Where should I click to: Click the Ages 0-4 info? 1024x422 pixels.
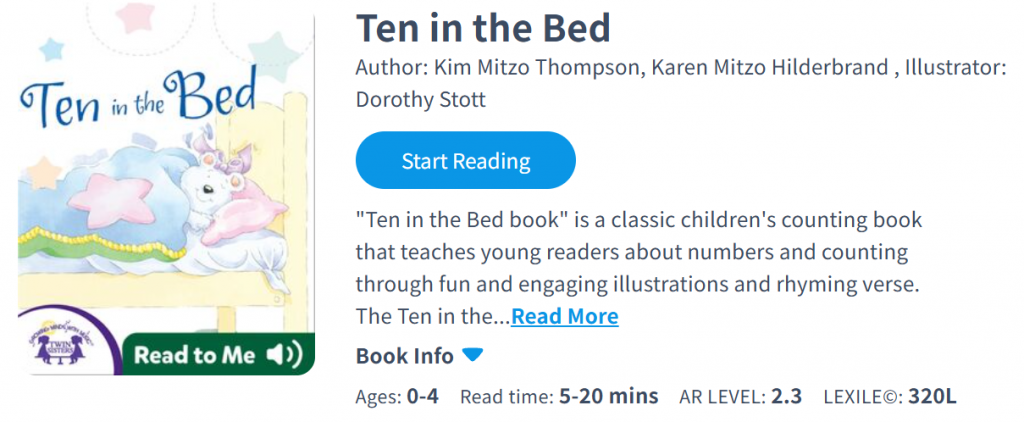tap(397, 397)
